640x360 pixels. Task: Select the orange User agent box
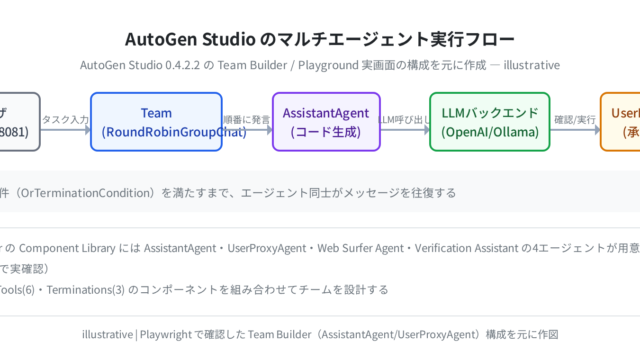tap(620, 122)
